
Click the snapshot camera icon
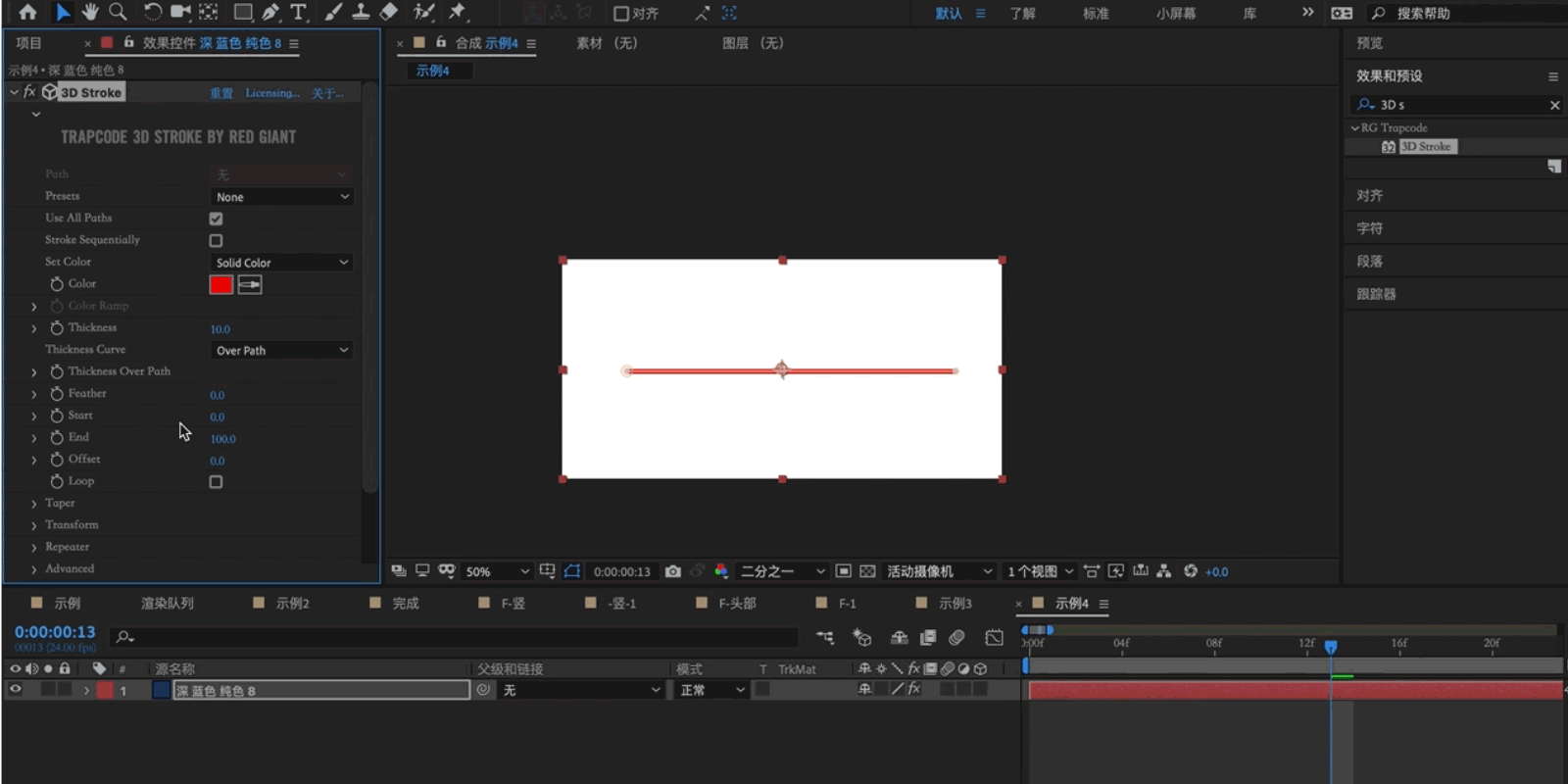[x=672, y=571]
